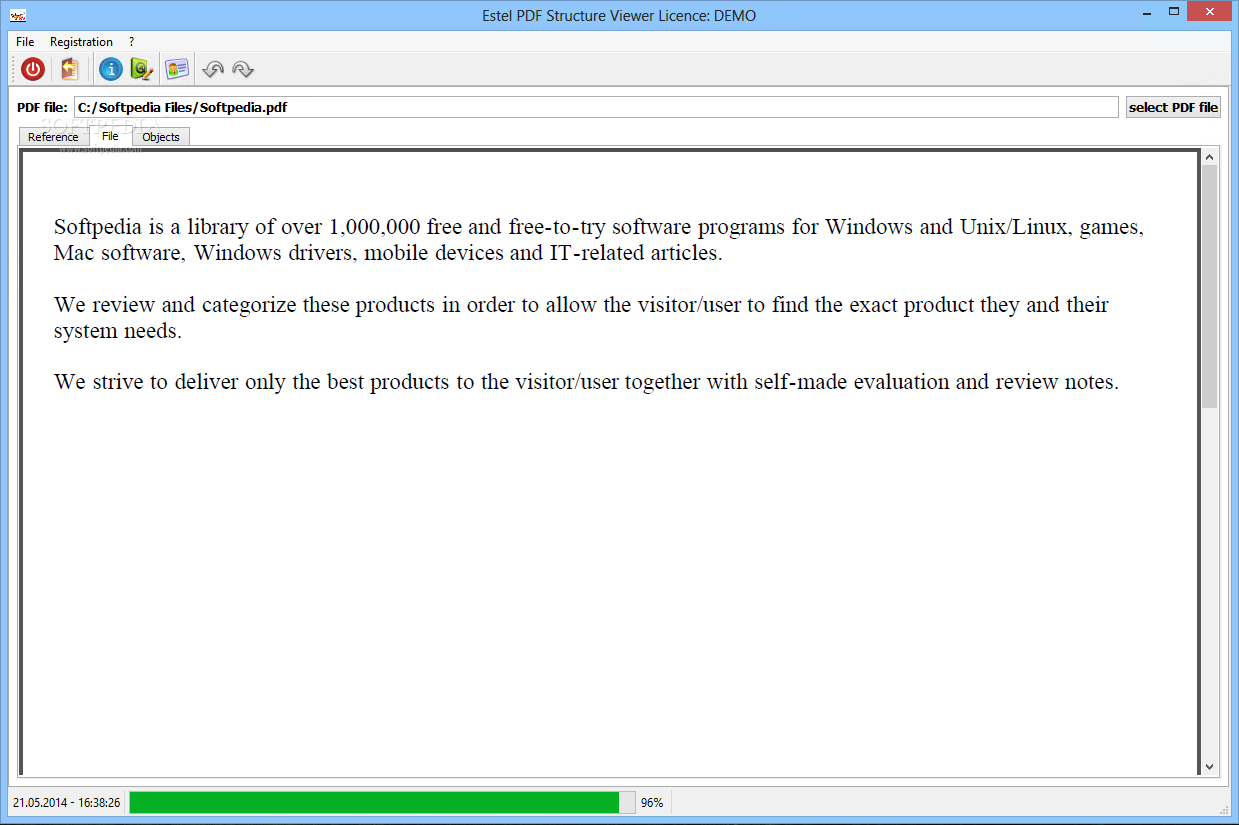
Task: Click the red power quit icon
Action: [x=33, y=69]
